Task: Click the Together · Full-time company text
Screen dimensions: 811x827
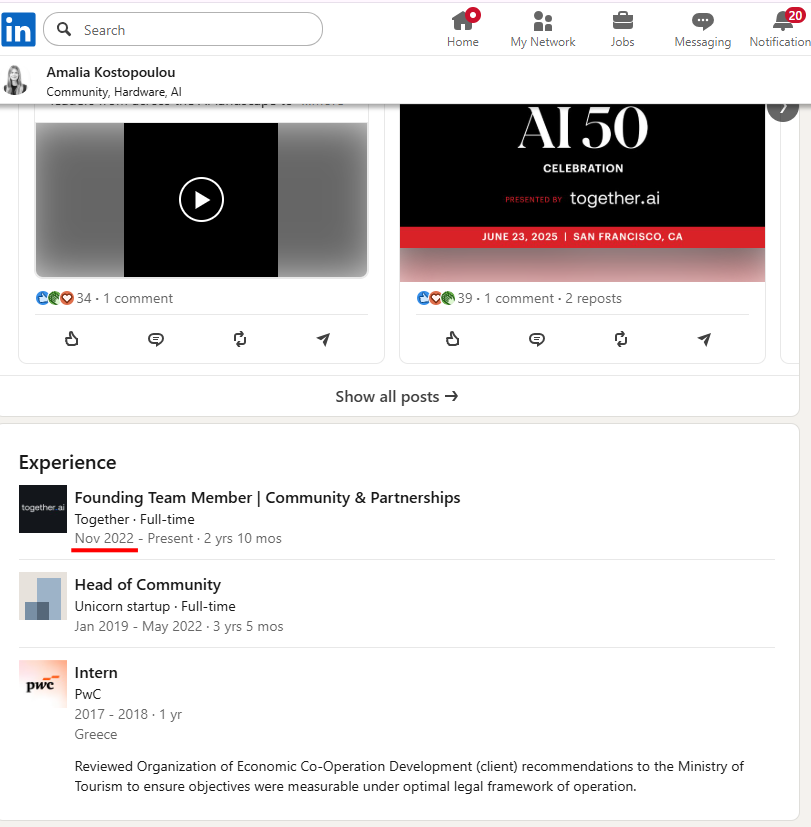Action: [x=134, y=520]
